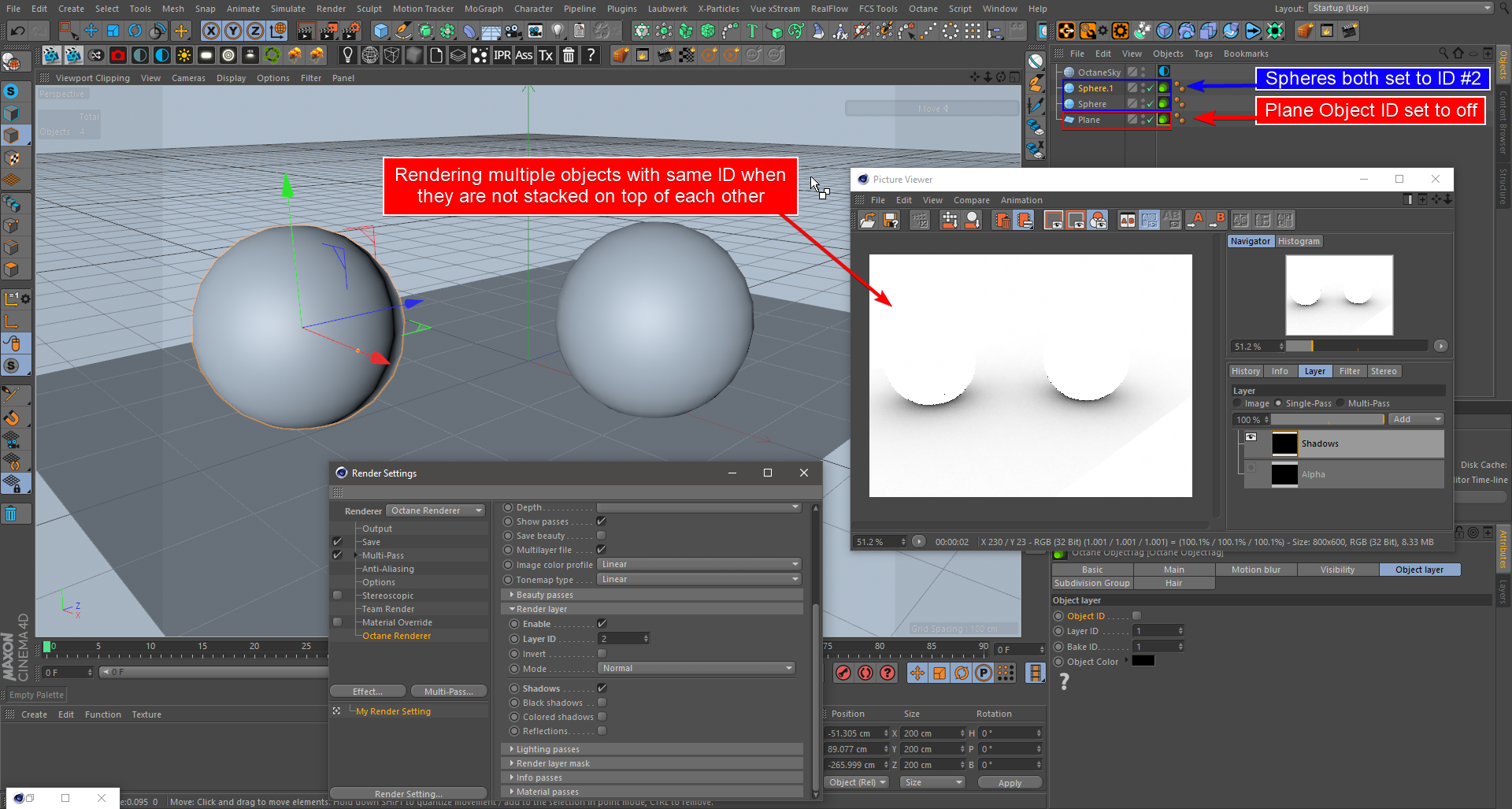Select the Scale tool in the top toolbar
1512x809 pixels.
click(x=113, y=31)
